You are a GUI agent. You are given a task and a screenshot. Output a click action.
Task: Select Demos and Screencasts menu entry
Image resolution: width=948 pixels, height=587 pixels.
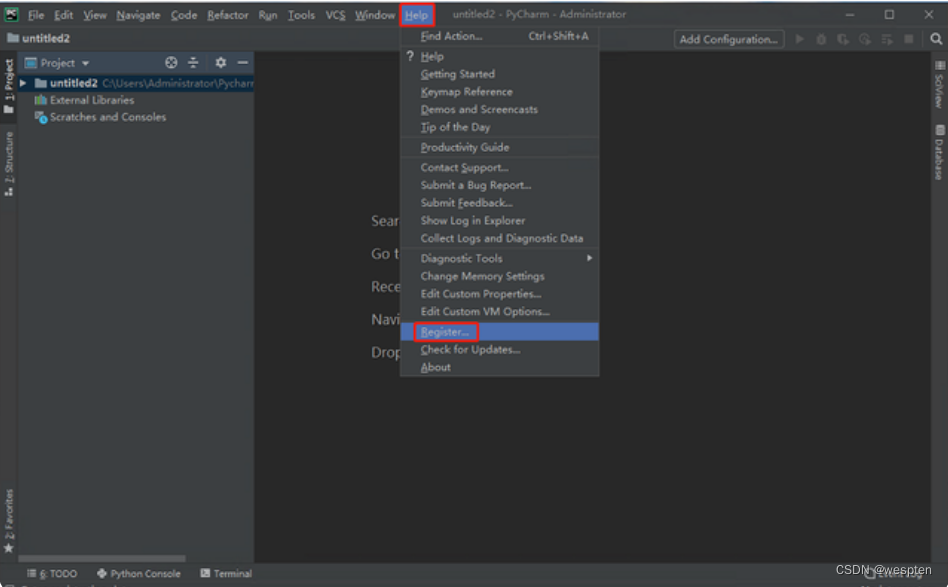[499, 109]
